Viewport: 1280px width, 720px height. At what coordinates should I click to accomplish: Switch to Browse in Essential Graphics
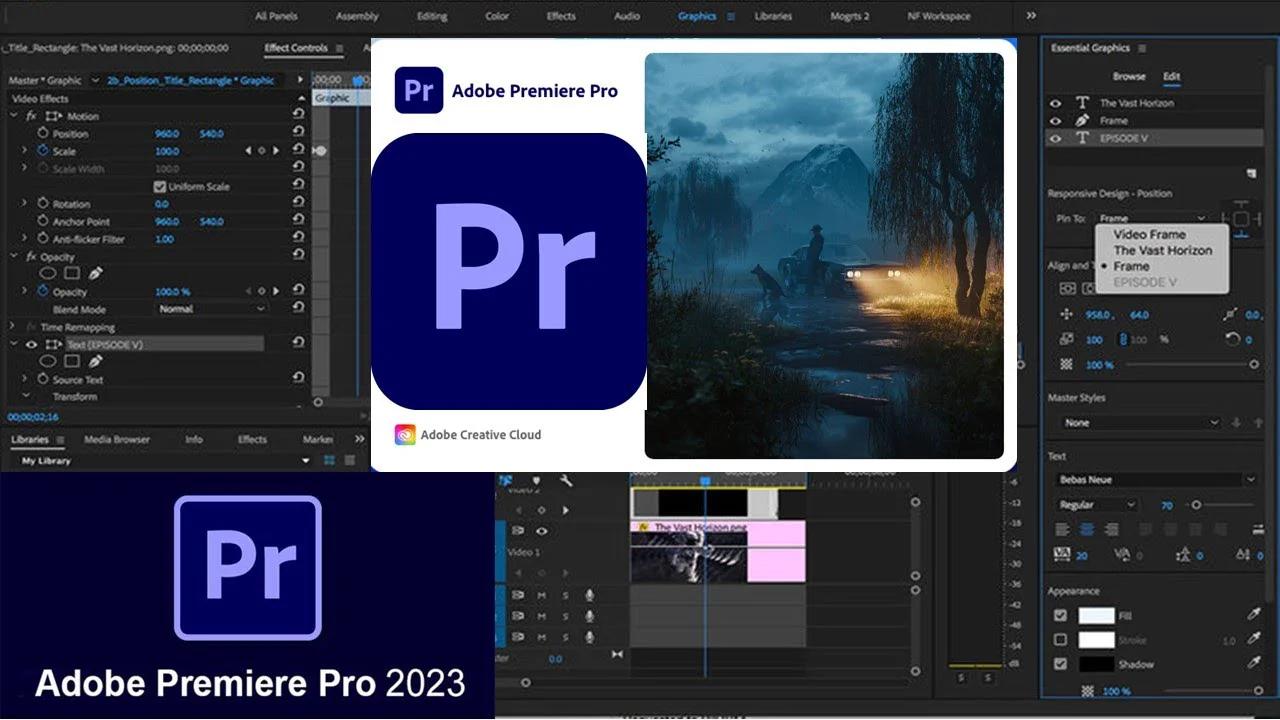click(1129, 75)
